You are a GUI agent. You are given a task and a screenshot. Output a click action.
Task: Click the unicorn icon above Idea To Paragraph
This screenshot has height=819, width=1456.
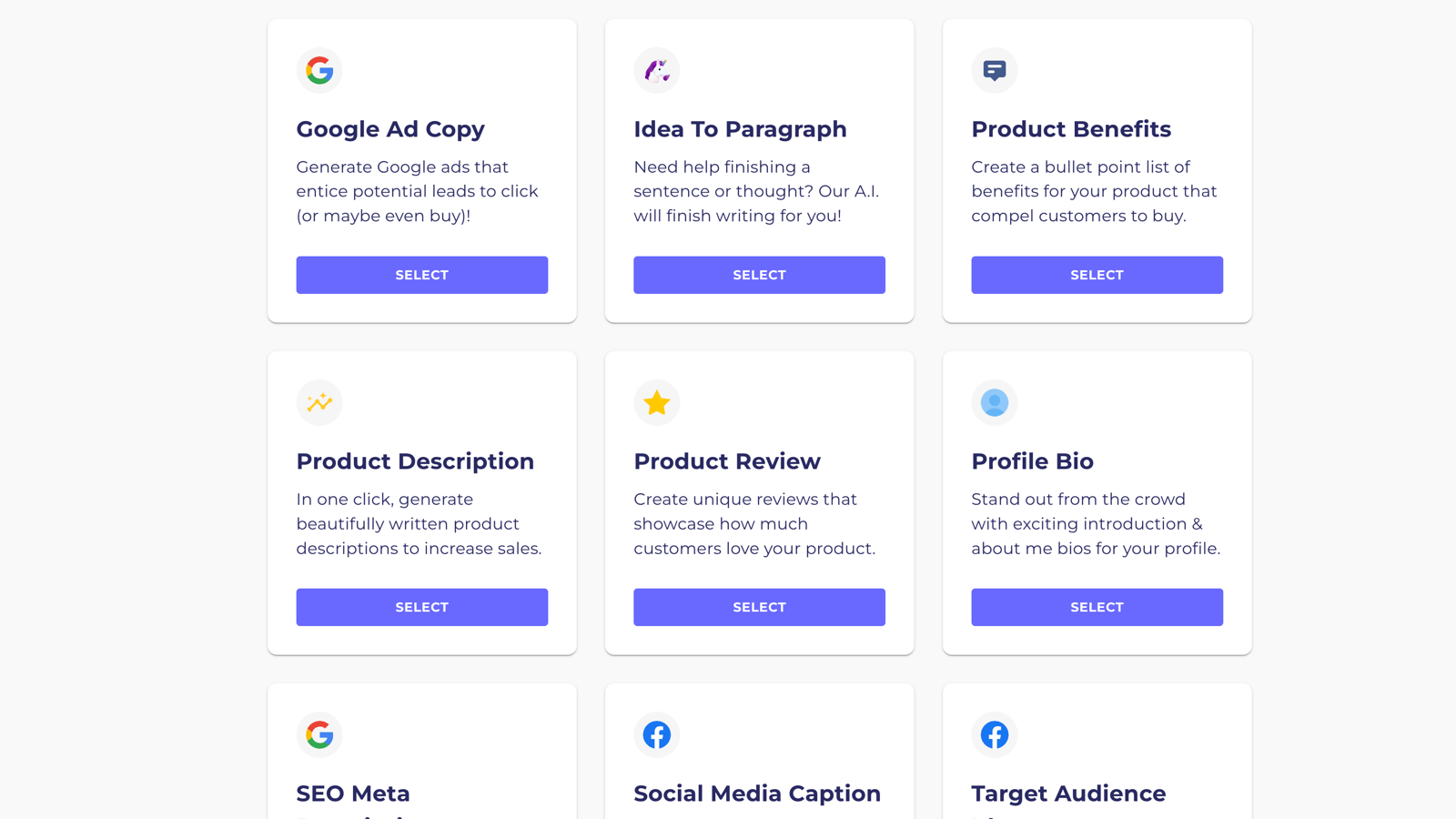tap(657, 70)
